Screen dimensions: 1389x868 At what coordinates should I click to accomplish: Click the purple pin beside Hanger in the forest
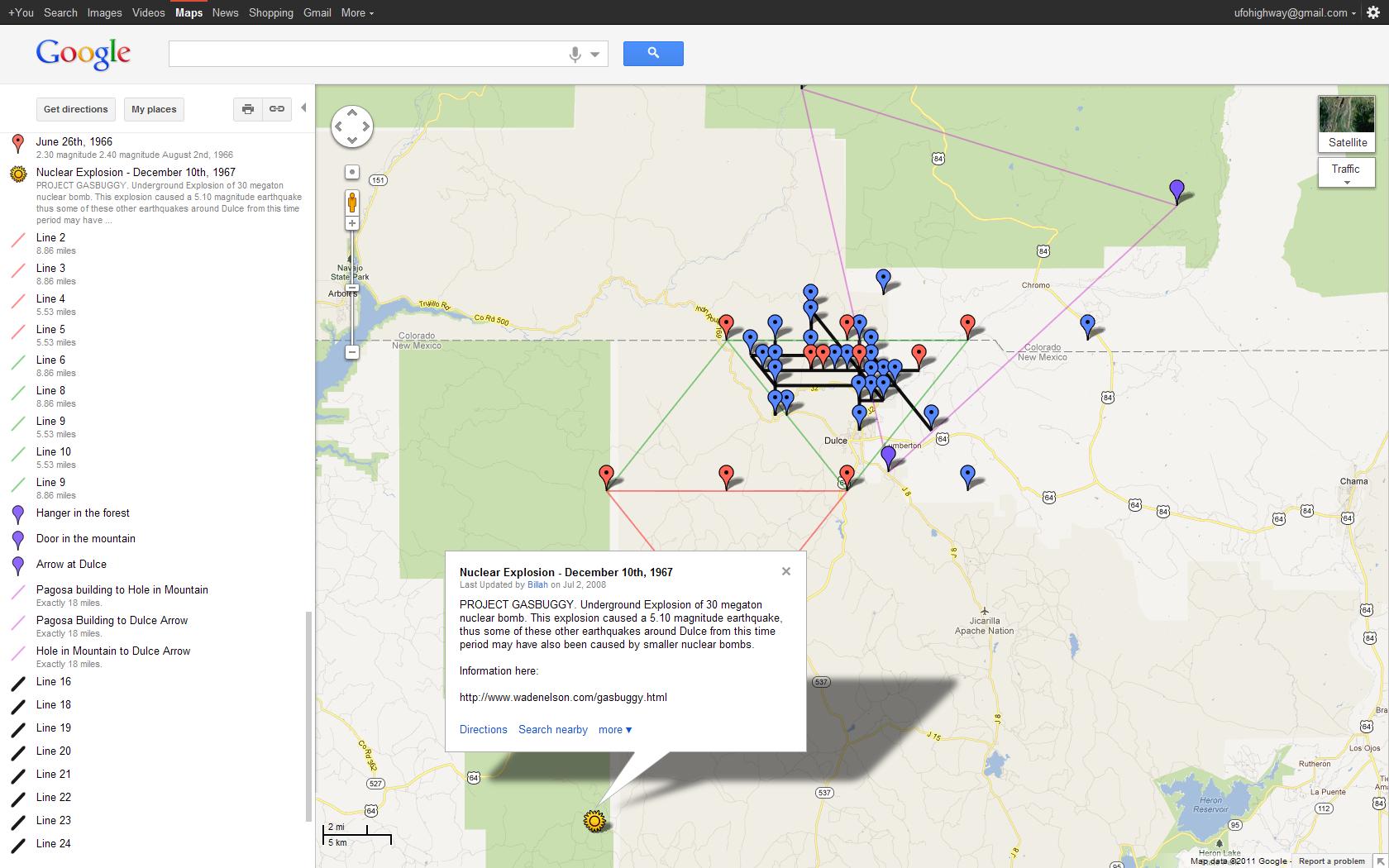[x=18, y=514]
